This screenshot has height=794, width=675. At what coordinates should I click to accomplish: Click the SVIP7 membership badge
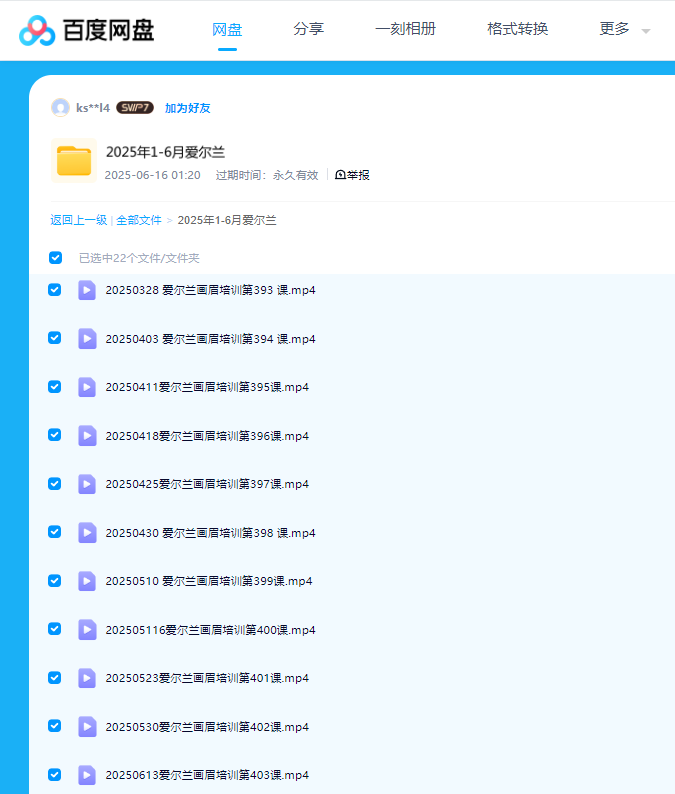[135, 108]
